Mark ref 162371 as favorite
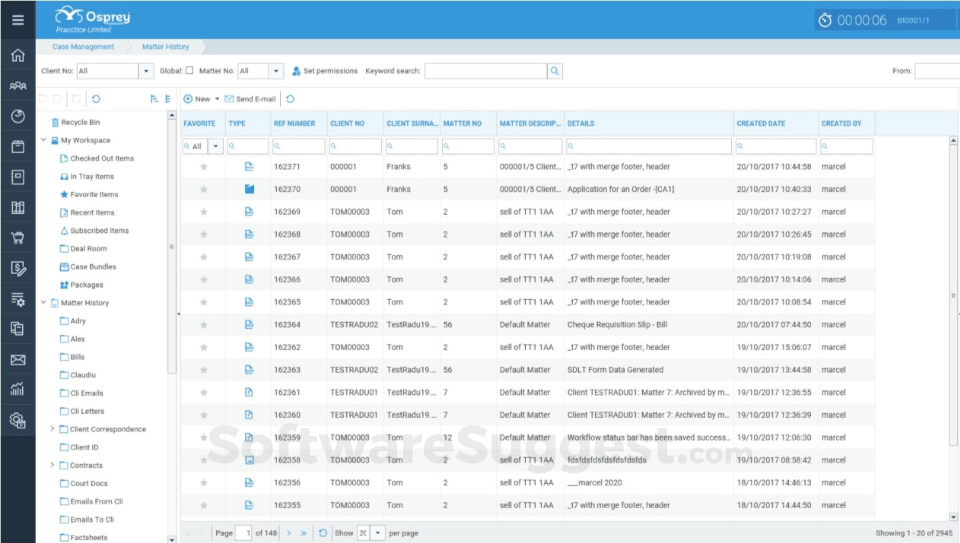 pyautogui.click(x=204, y=167)
